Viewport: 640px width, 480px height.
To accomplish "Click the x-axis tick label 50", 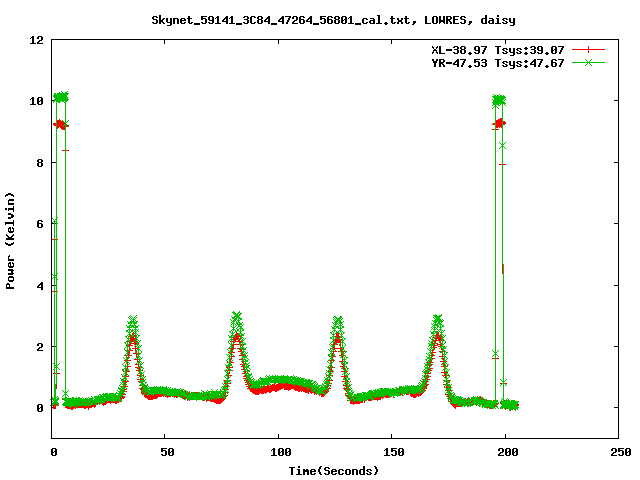I will (167, 452).
